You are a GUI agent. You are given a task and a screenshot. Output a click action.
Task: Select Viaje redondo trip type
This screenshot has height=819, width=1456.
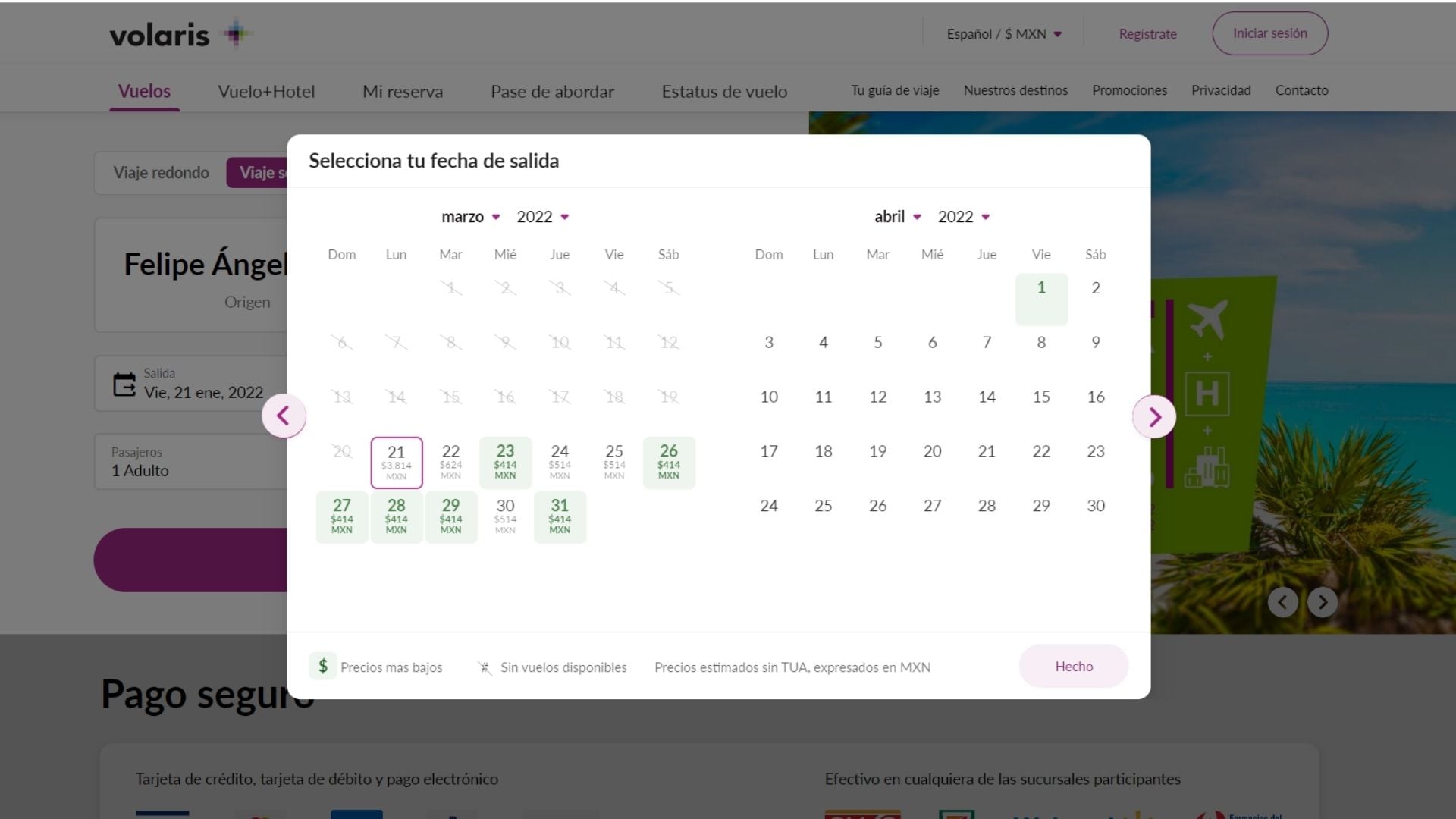pos(161,173)
